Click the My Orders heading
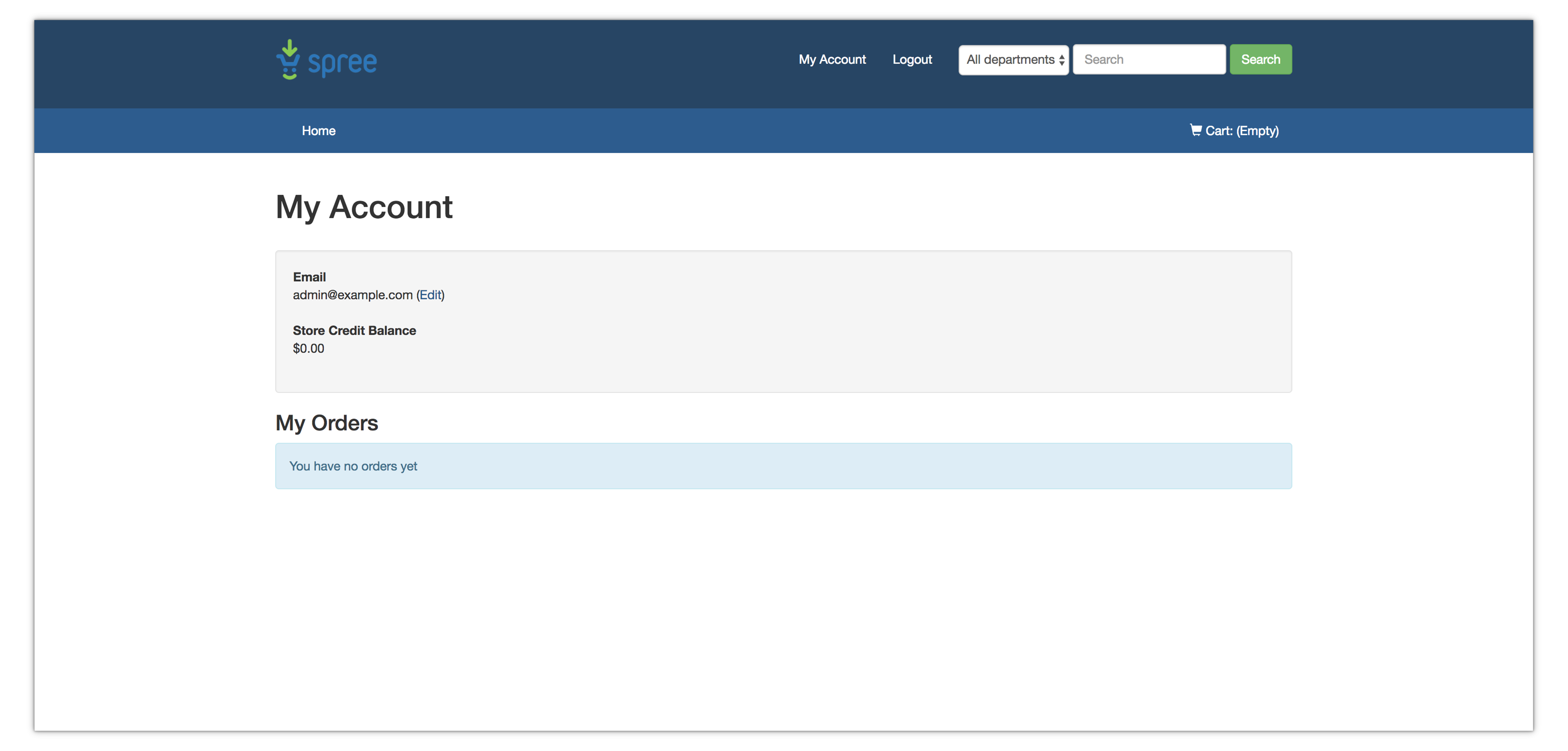1568x751 pixels. coord(327,423)
